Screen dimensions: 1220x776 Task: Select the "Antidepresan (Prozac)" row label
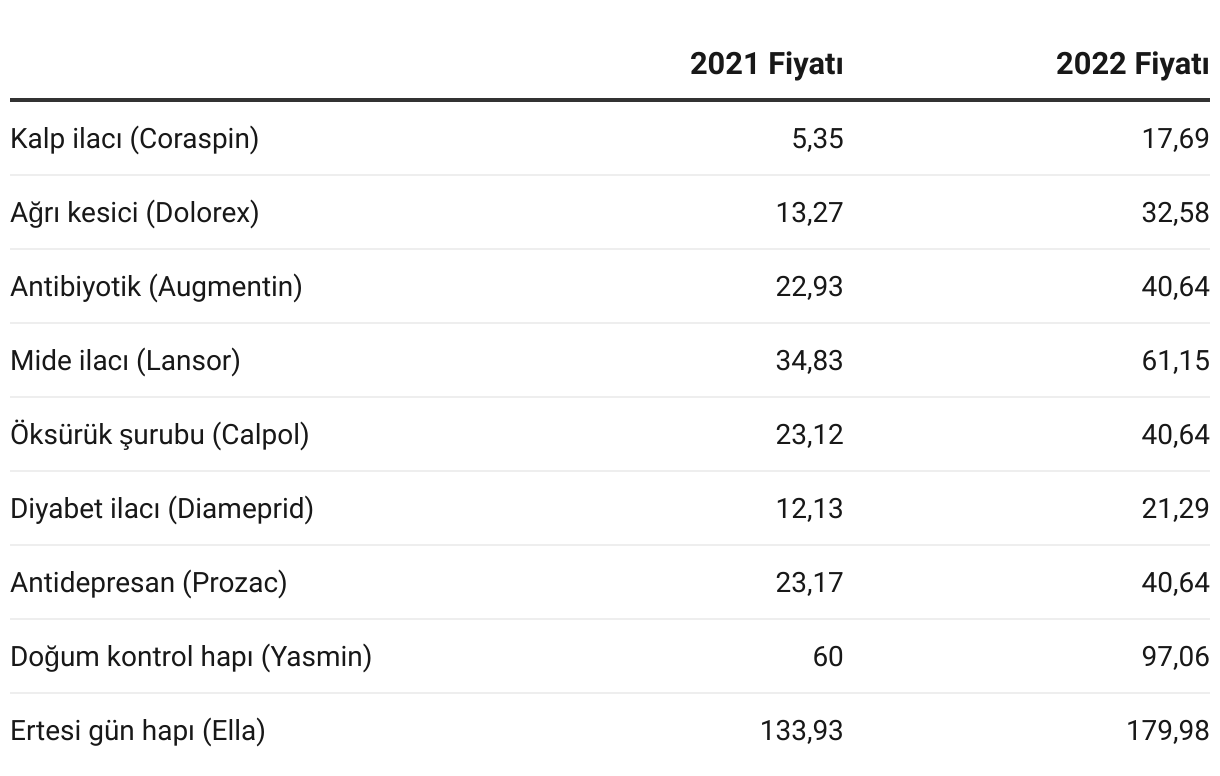pos(148,583)
